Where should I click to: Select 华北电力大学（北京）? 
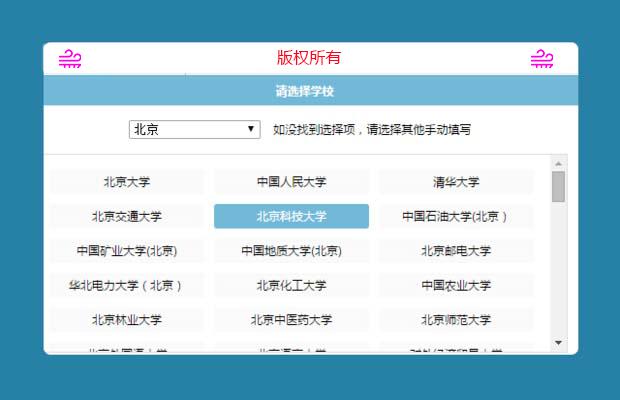point(127,285)
